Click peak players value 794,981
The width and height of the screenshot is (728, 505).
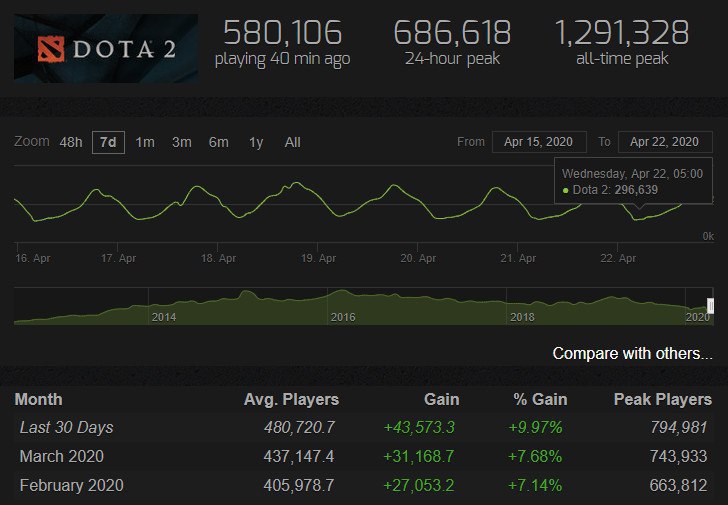tap(678, 427)
